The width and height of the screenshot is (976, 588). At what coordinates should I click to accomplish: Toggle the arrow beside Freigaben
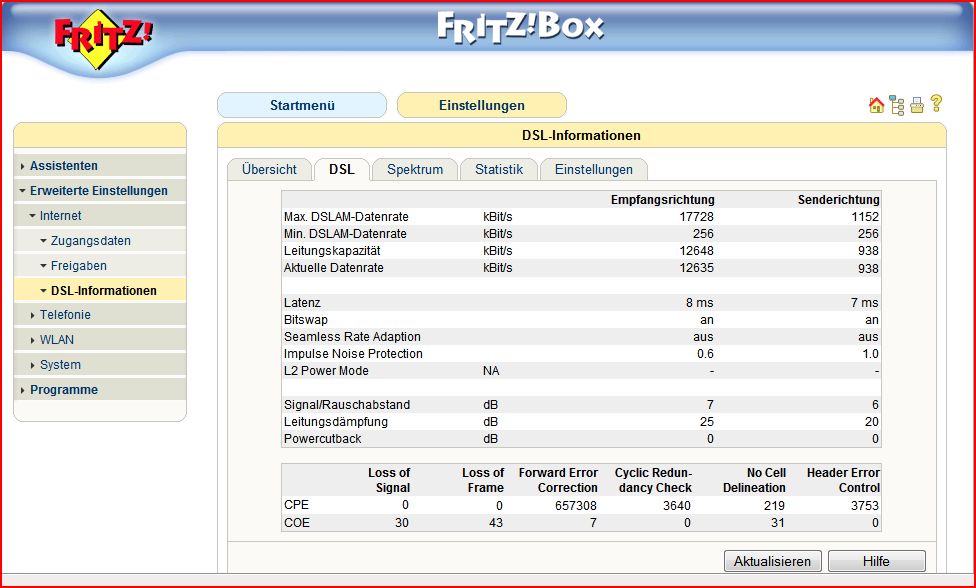pos(43,266)
